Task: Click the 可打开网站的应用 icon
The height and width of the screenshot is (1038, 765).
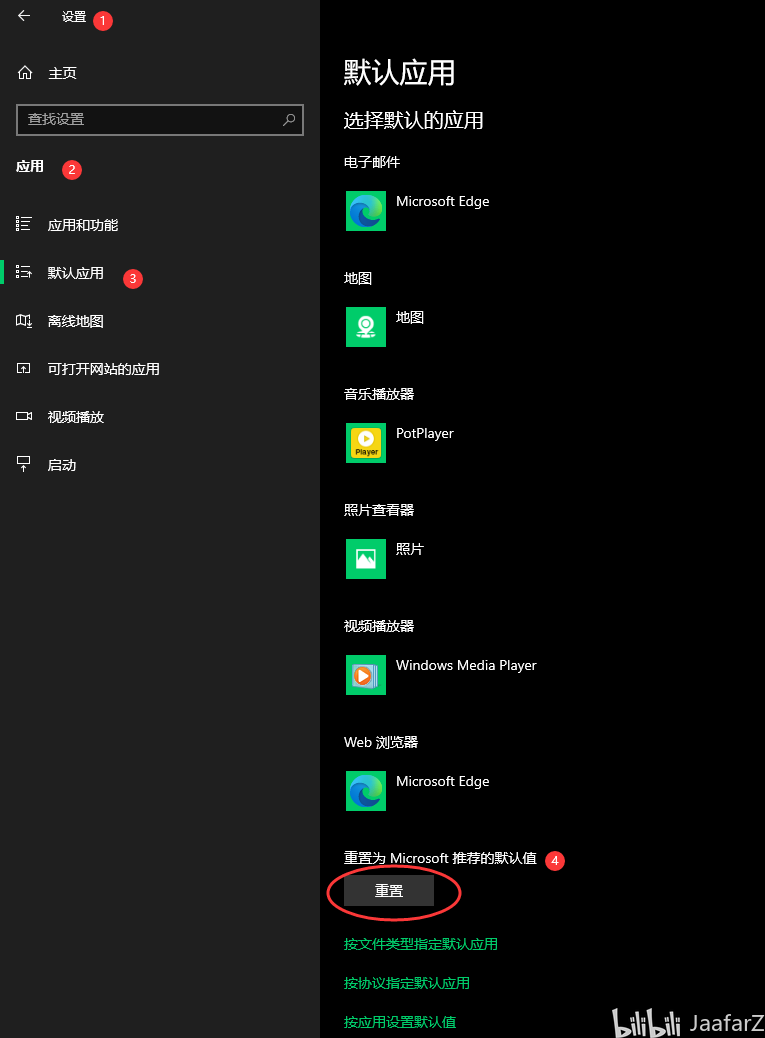Action: coord(24,368)
